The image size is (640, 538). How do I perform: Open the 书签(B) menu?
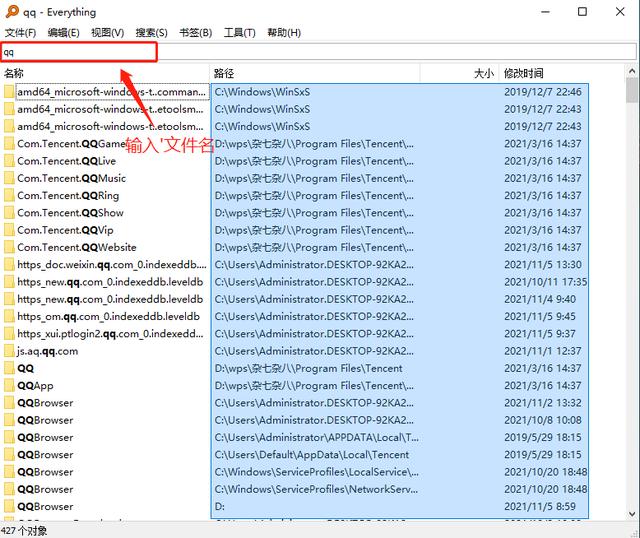[195, 33]
